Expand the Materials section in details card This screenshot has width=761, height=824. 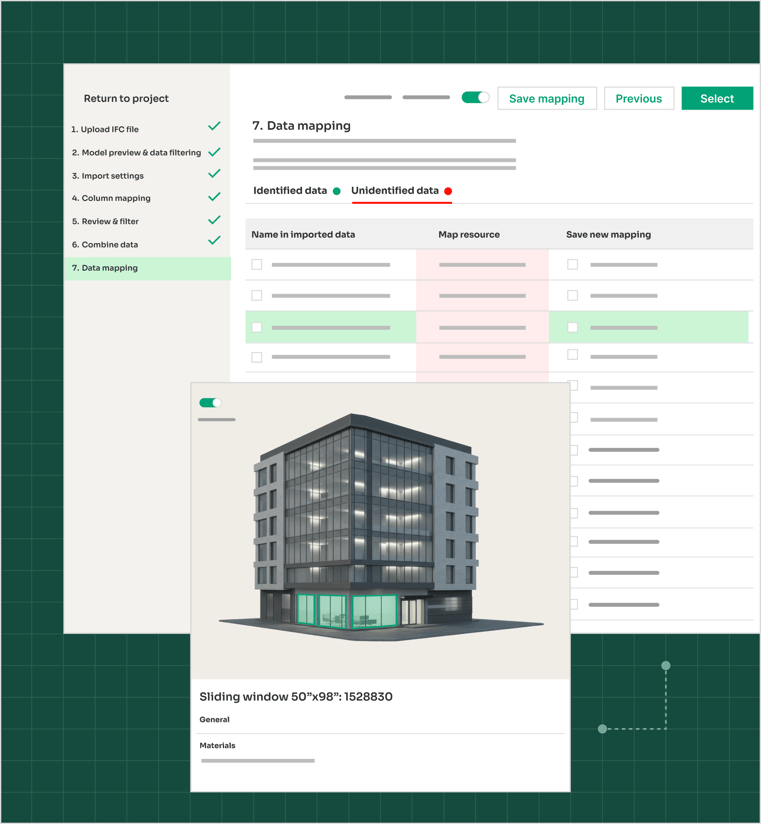[218, 746]
